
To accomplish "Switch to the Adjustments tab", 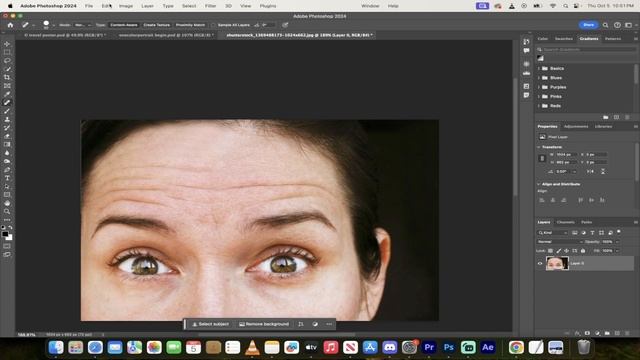I will [x=576, y=127].
